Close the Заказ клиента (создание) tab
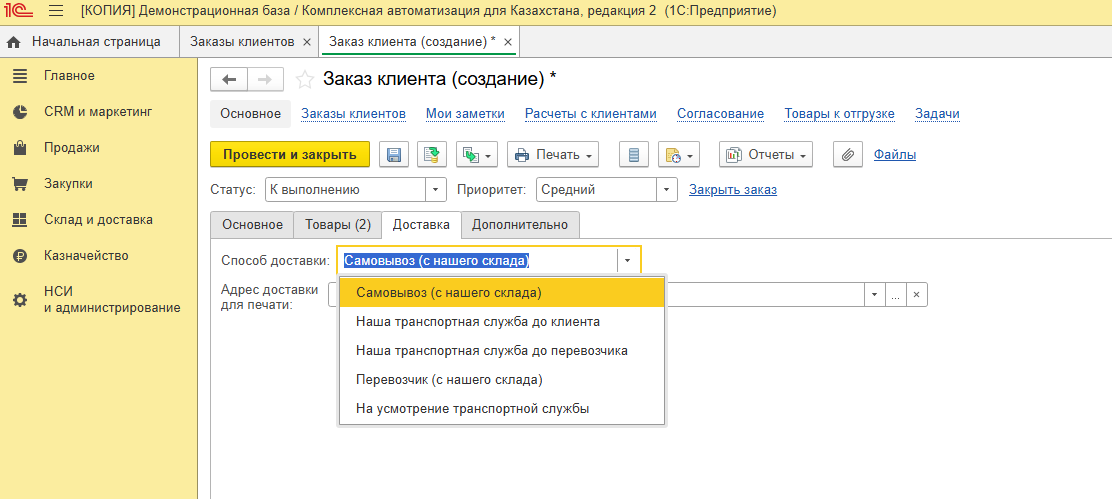1112x499 pixels. tap(508, 42)
